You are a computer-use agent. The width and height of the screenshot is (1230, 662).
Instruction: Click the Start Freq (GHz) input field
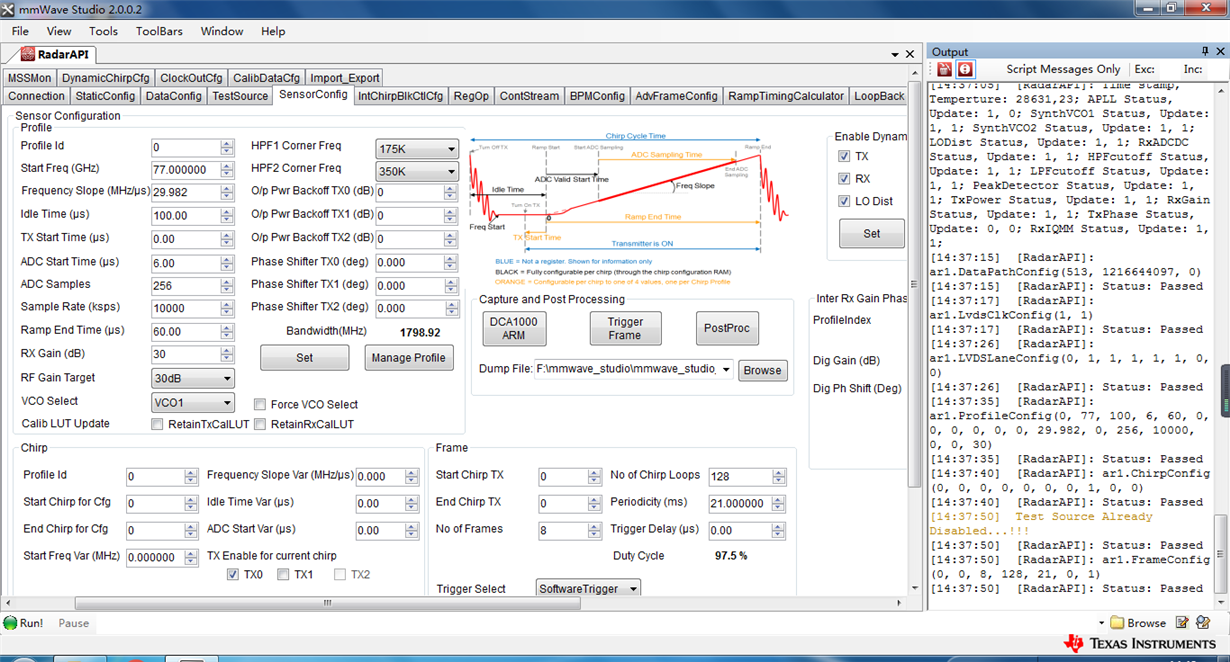[186, 170]
